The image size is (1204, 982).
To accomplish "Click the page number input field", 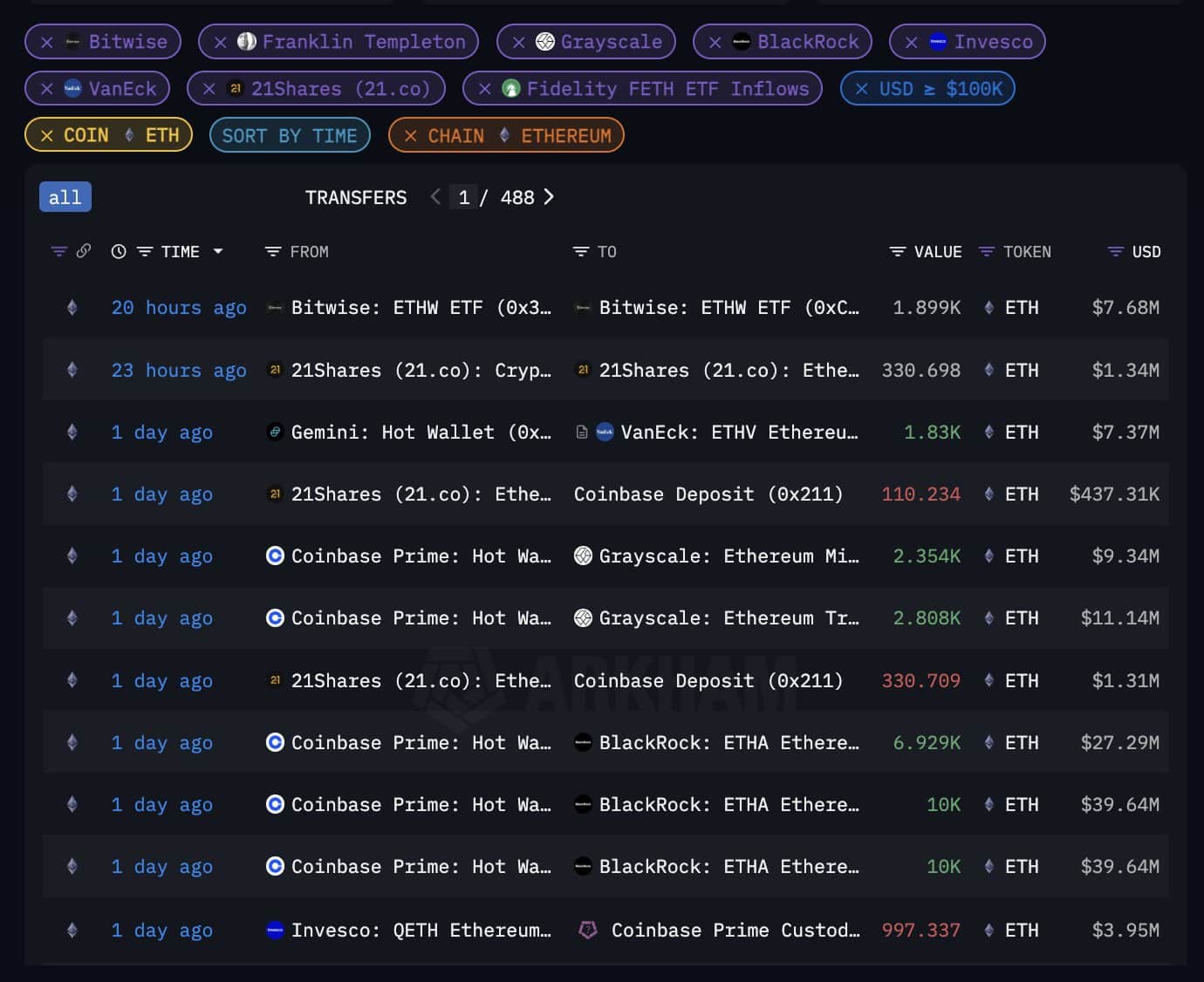I will tap(464, 198).
